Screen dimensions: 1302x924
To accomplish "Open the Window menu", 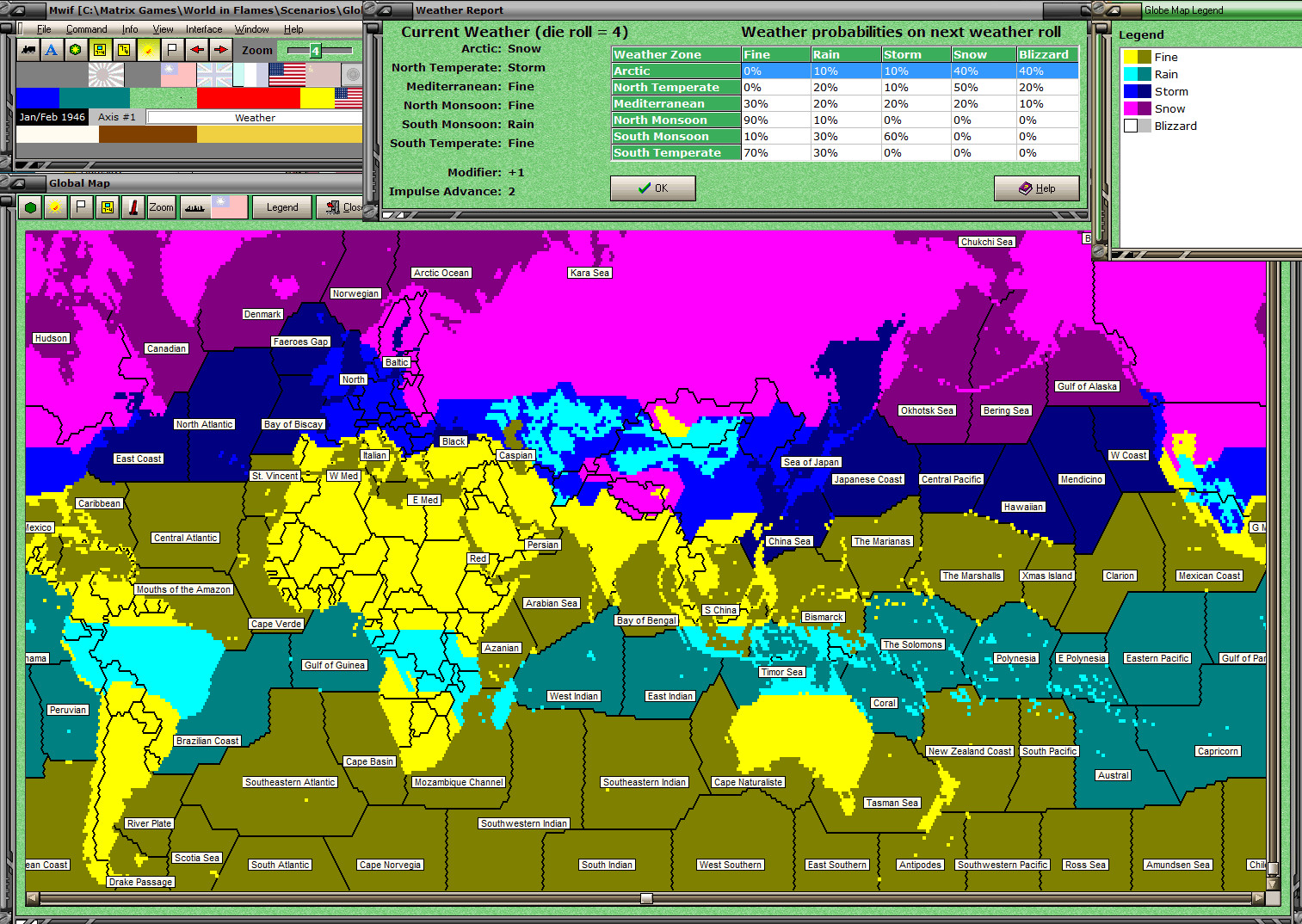I will 252,29.
